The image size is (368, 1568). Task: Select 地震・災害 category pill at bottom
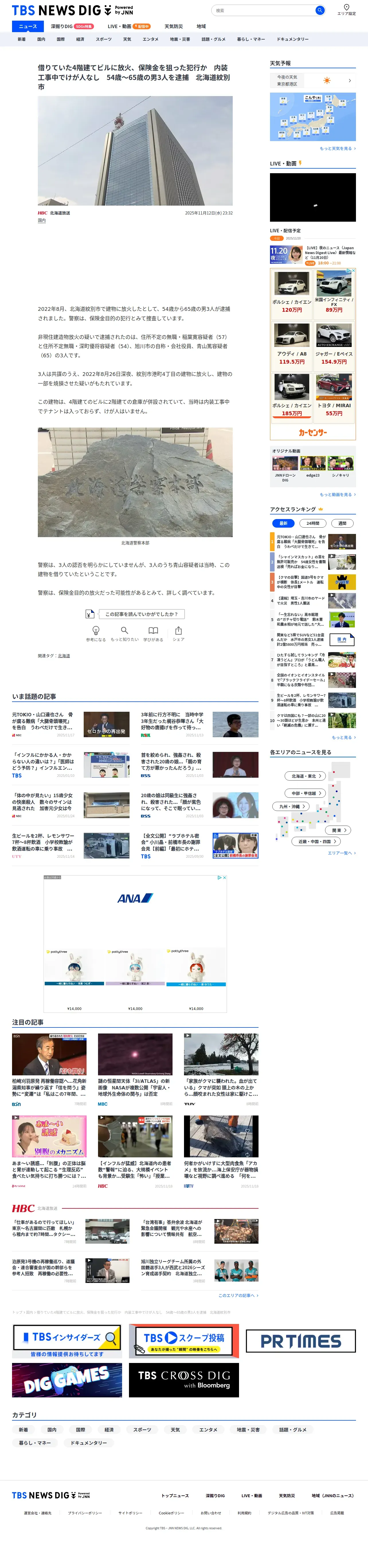[x=248, y=1429]
